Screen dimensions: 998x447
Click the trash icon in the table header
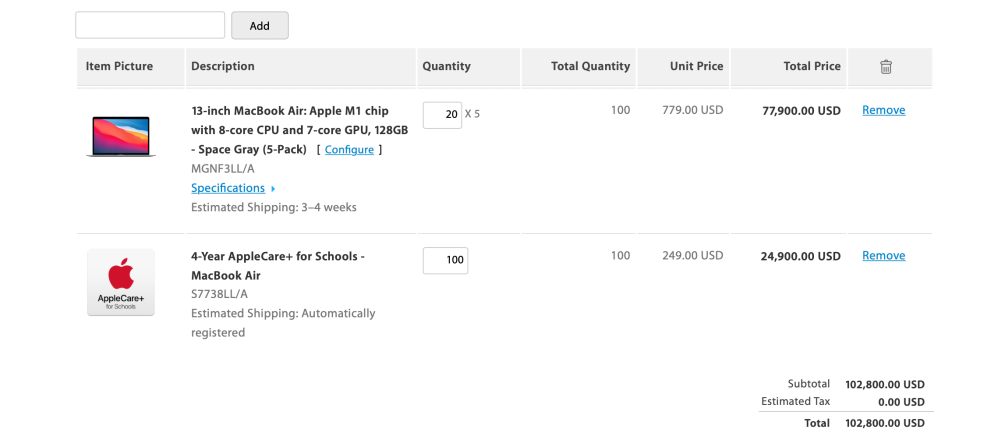click(x=885, y=67)
